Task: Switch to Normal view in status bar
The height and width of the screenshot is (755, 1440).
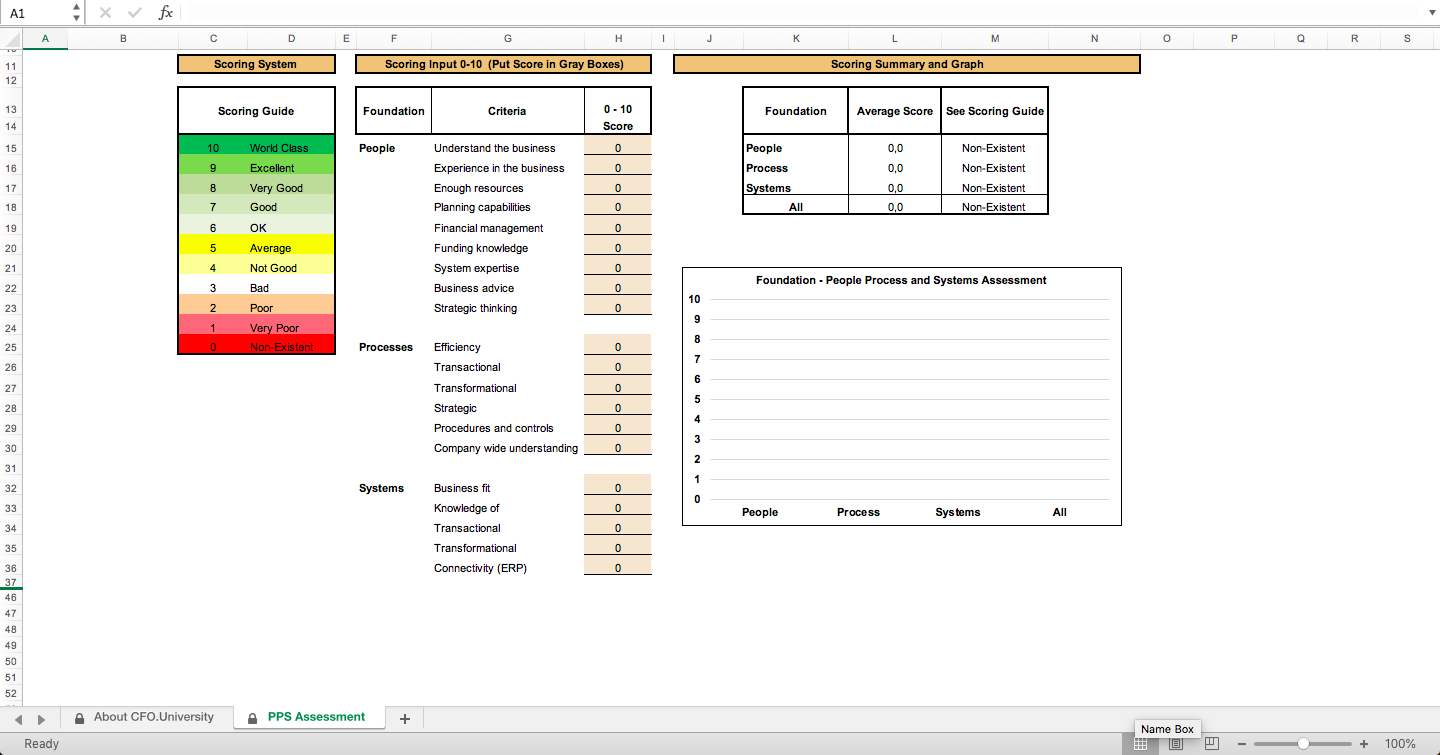Action: coord(1139,744)
